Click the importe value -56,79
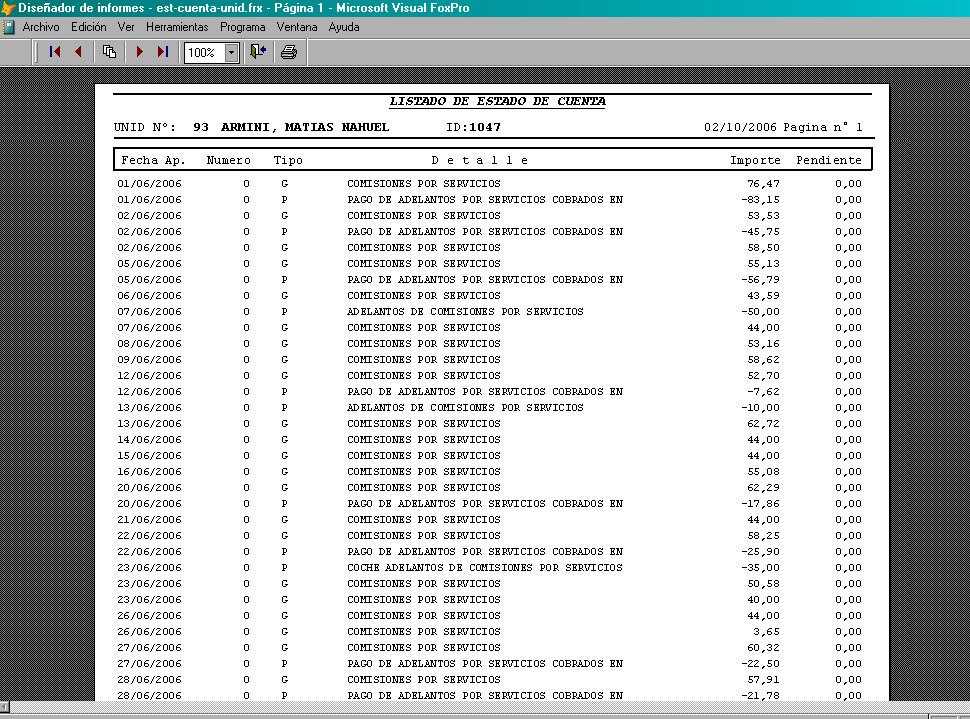The image size is (970, 719). click(x=760, y=280)
